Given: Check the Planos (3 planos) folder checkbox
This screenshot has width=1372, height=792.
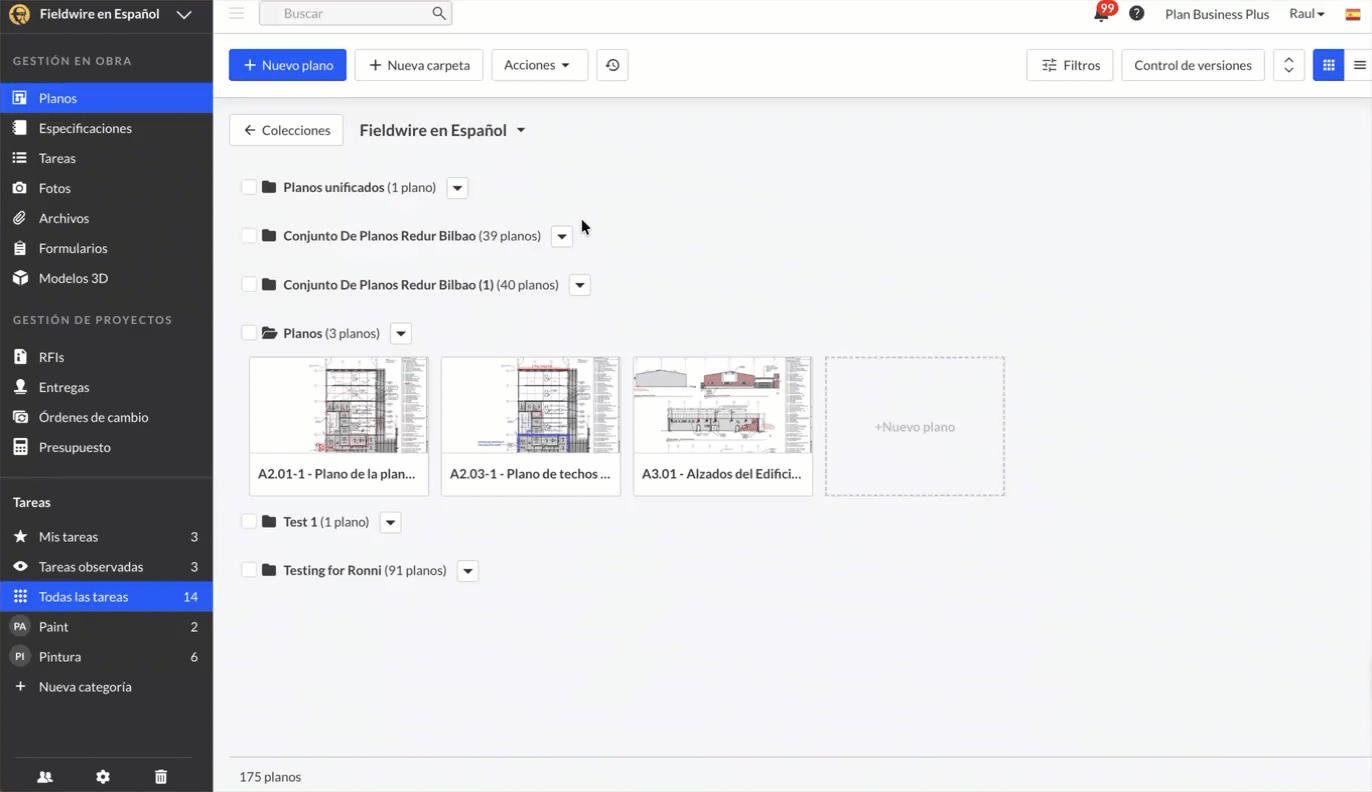Looking at the screenshot, I should pos(249,333).
